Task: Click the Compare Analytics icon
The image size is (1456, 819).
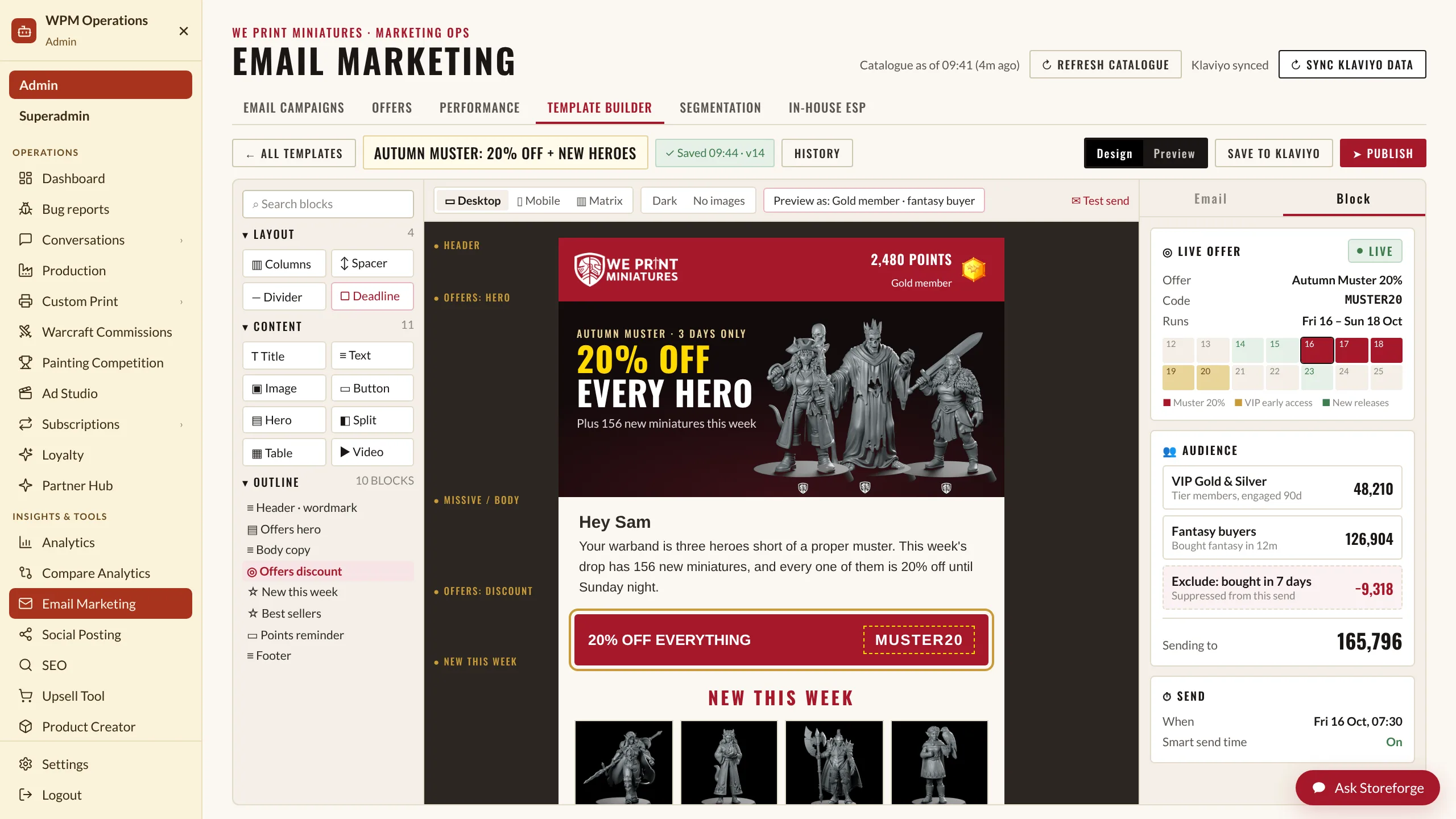Action: pos(26,573)
